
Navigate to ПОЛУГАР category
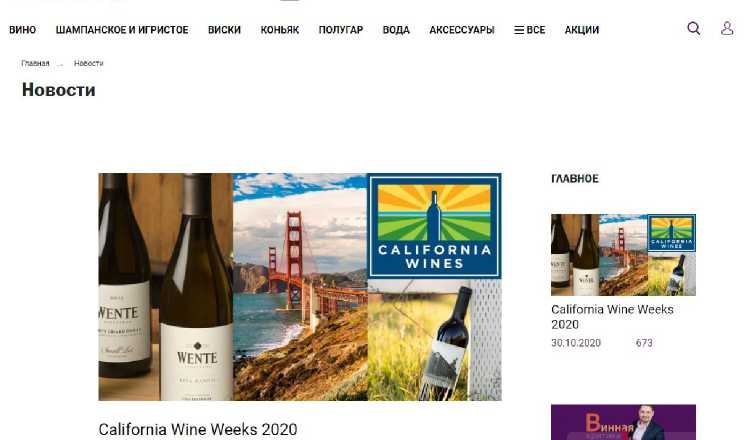click(x=341, y=30)
